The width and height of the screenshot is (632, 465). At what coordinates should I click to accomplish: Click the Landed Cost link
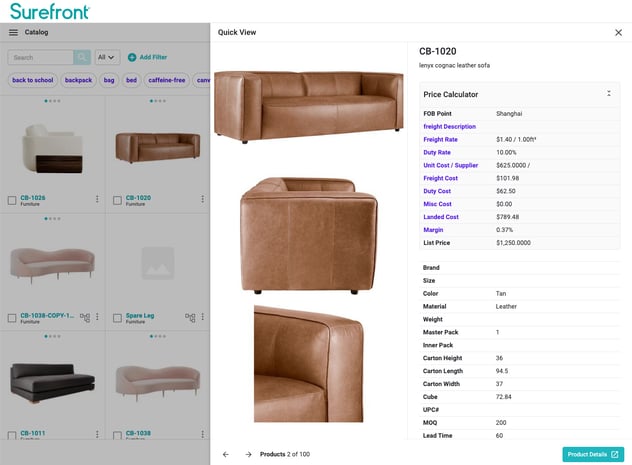point(441,217)
